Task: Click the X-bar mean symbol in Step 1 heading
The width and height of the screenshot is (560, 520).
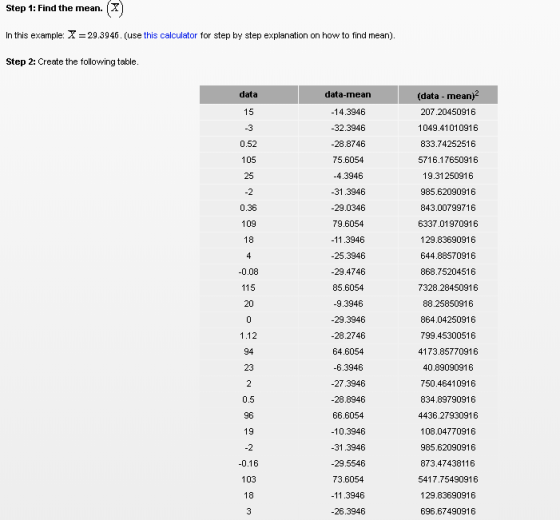Action: 115,8
